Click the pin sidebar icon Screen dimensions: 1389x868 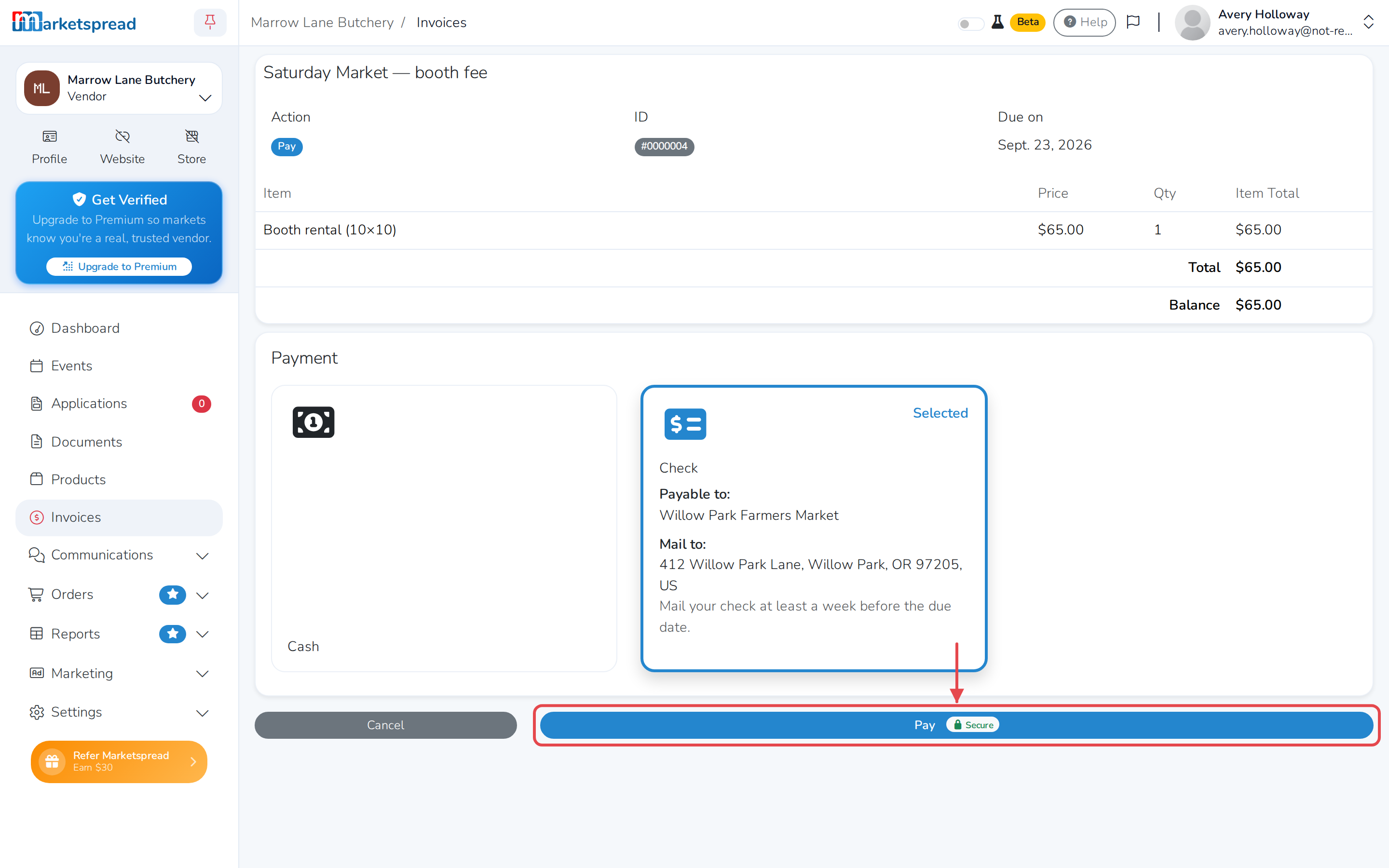[x=210, y=22]
